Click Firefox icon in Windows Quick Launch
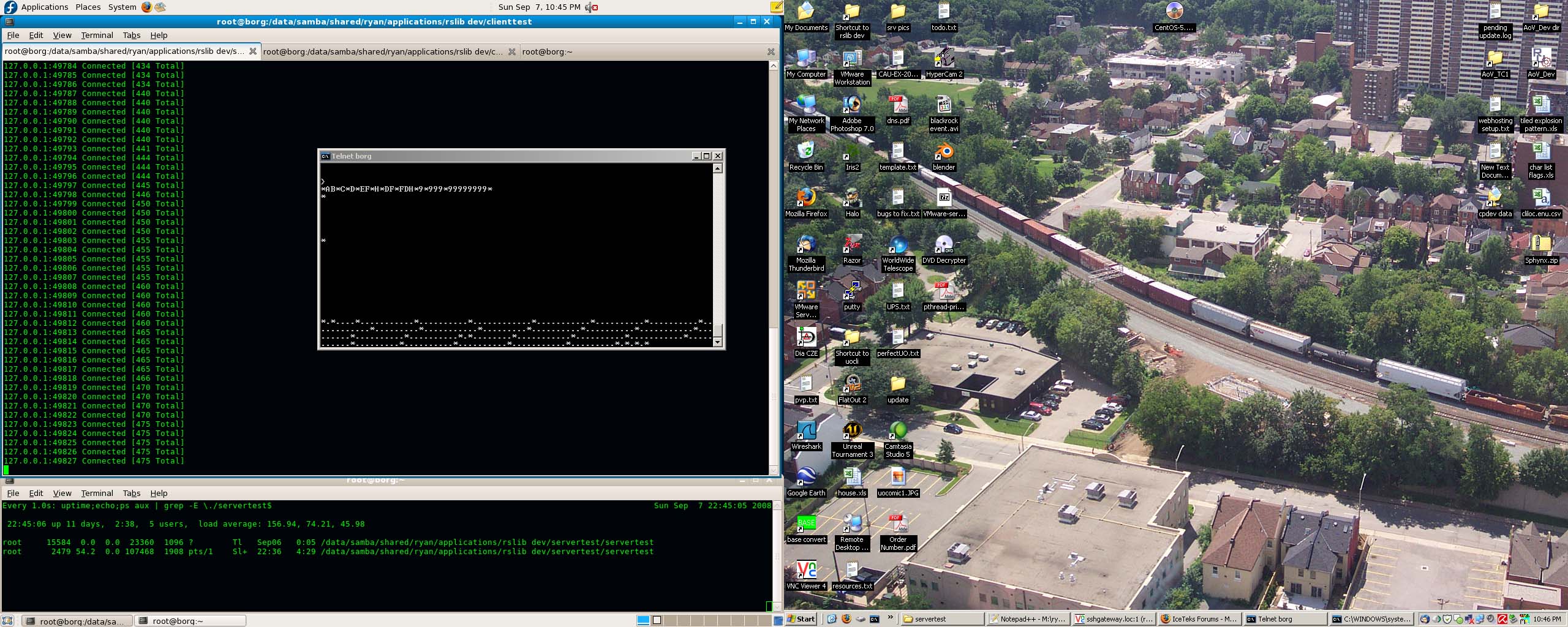The width and height of the screenshot is (1568, 627). 846,619
